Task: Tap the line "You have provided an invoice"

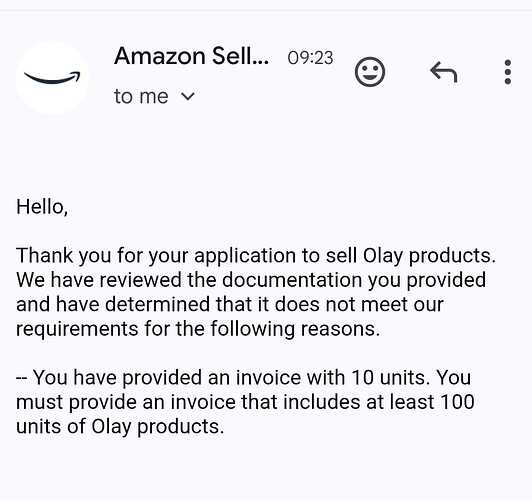Action: pos(244,378)
